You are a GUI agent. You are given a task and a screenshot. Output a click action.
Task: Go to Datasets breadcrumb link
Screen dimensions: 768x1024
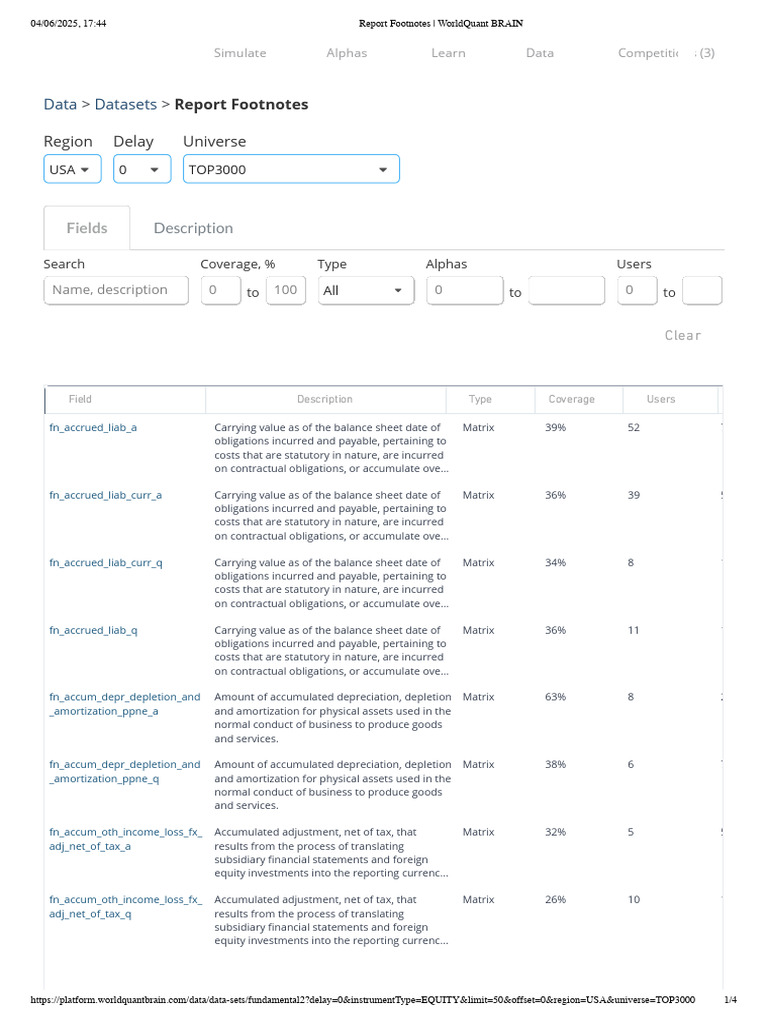point(125,104)
